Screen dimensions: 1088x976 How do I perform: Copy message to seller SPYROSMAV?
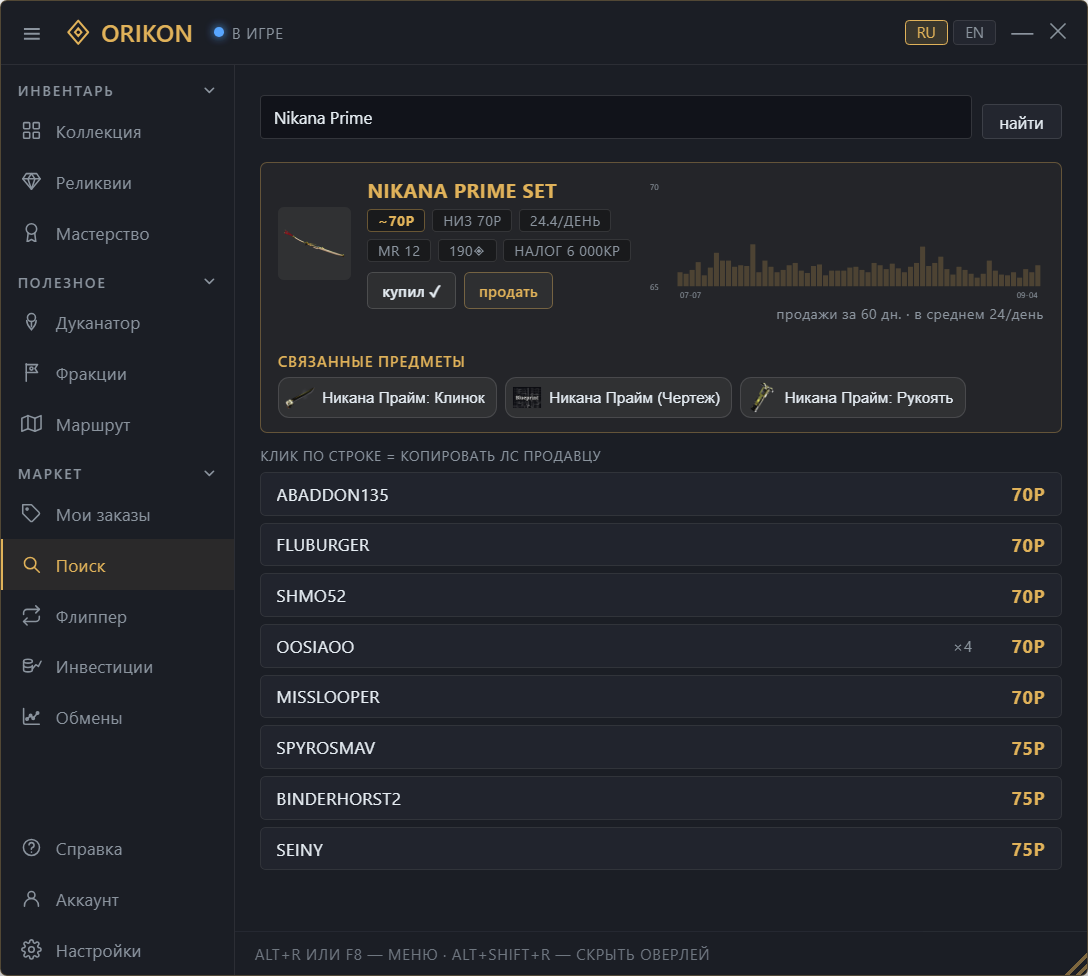(x=661, y=747)
